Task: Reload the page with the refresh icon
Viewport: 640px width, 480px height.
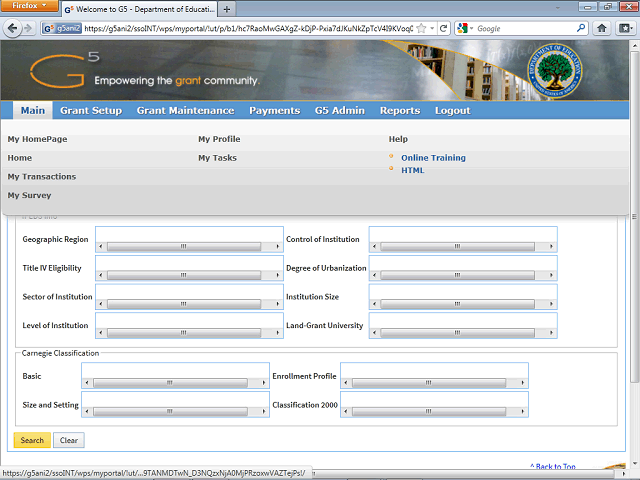Action: (444, 28)
